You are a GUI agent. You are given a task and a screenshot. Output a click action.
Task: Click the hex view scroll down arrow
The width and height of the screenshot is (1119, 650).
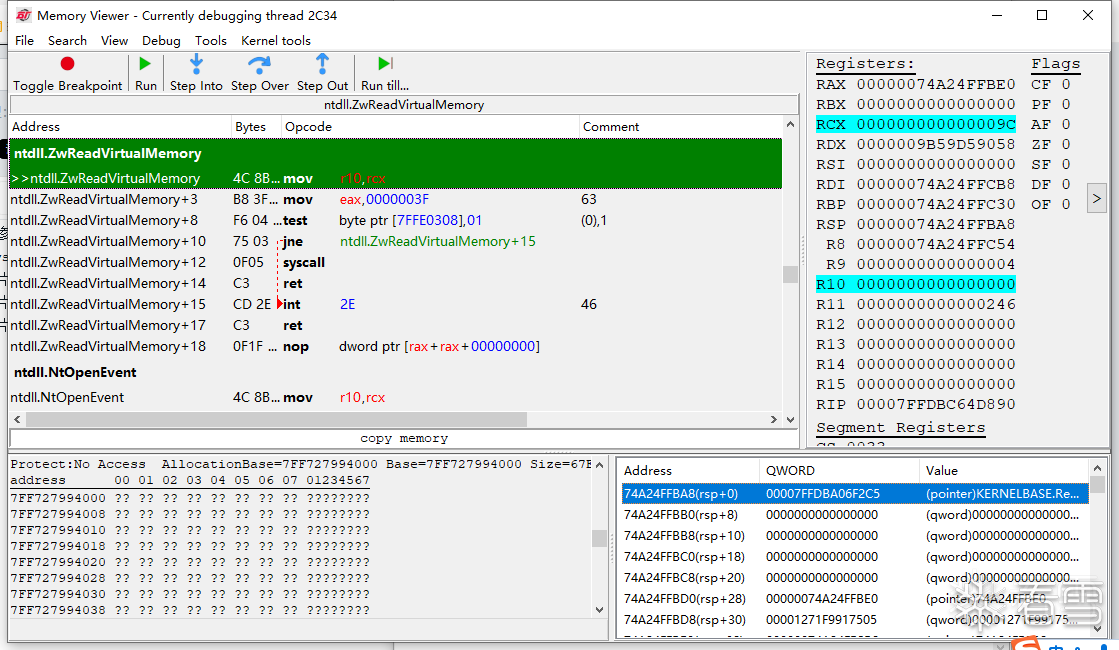click(x=599, y=610)
